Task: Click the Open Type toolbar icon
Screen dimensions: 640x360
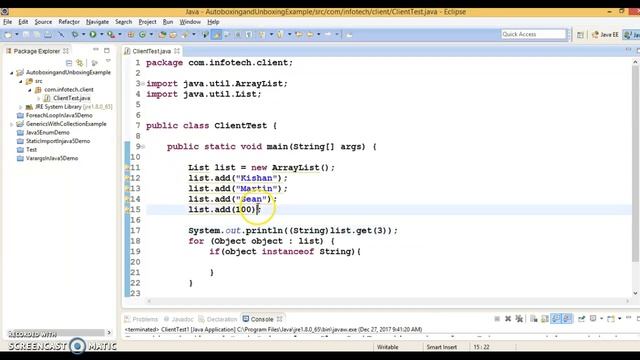Action: pos(162,35)
